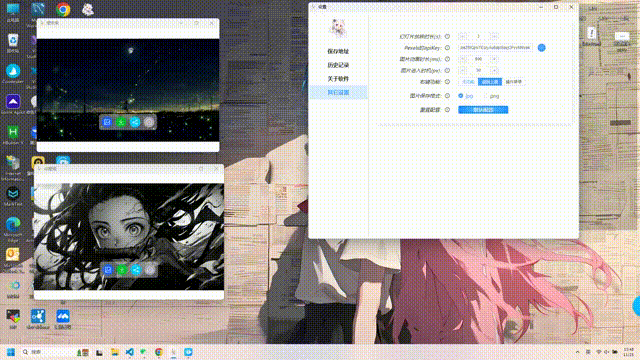Choose the highlighted blue middle segmented option

click(490, 82)
